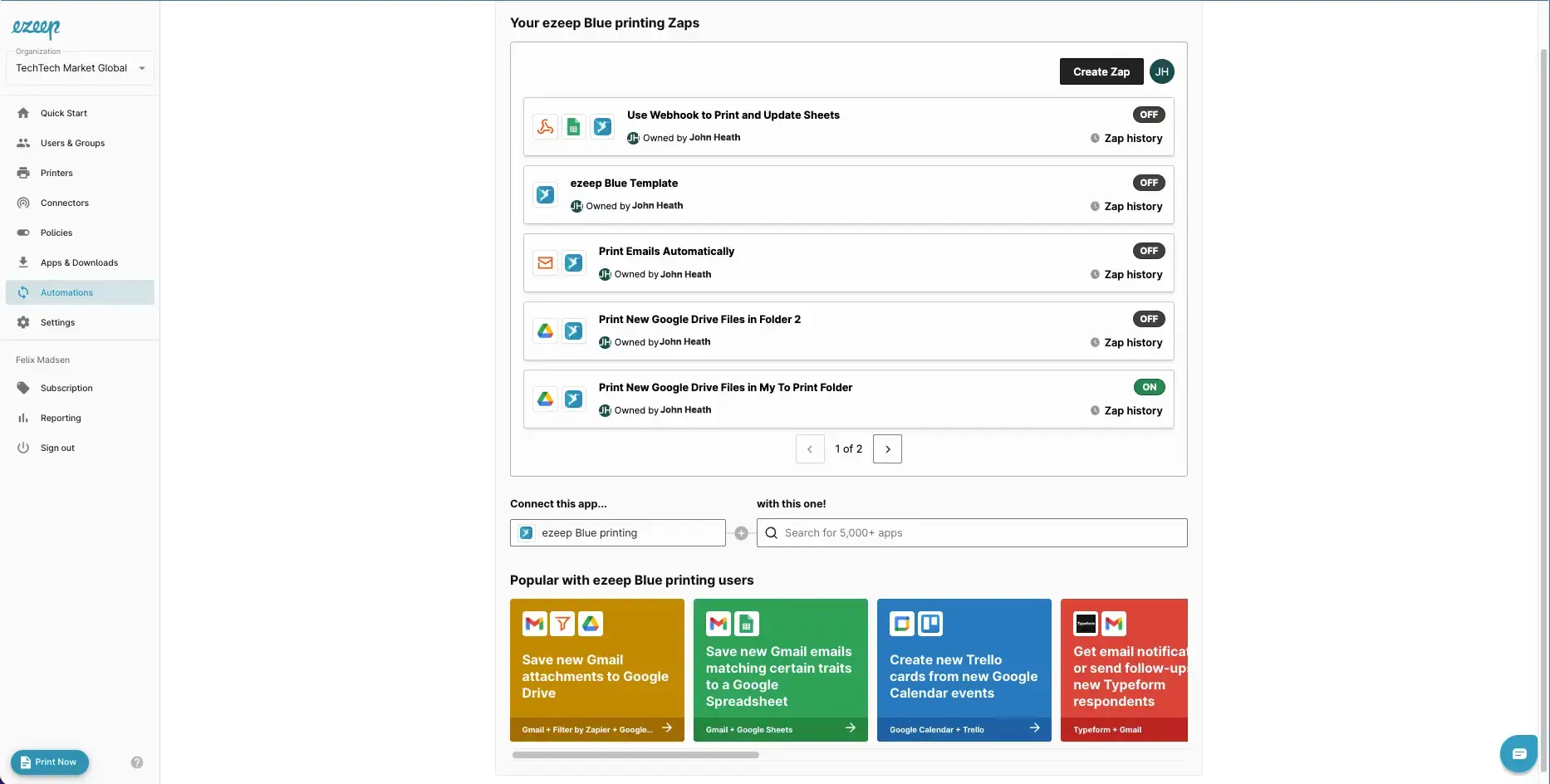Image resolution: width=1550 pixels, height=784 pixels.
Task: Click the Zapier icon on ezeep Blue Template
Action: (546, 194)
